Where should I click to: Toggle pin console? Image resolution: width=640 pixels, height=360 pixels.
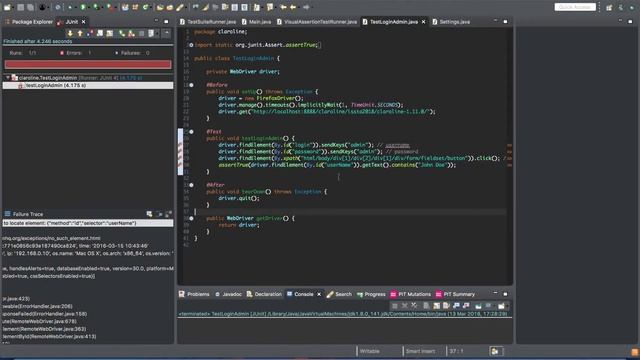[x=478, y=306]
